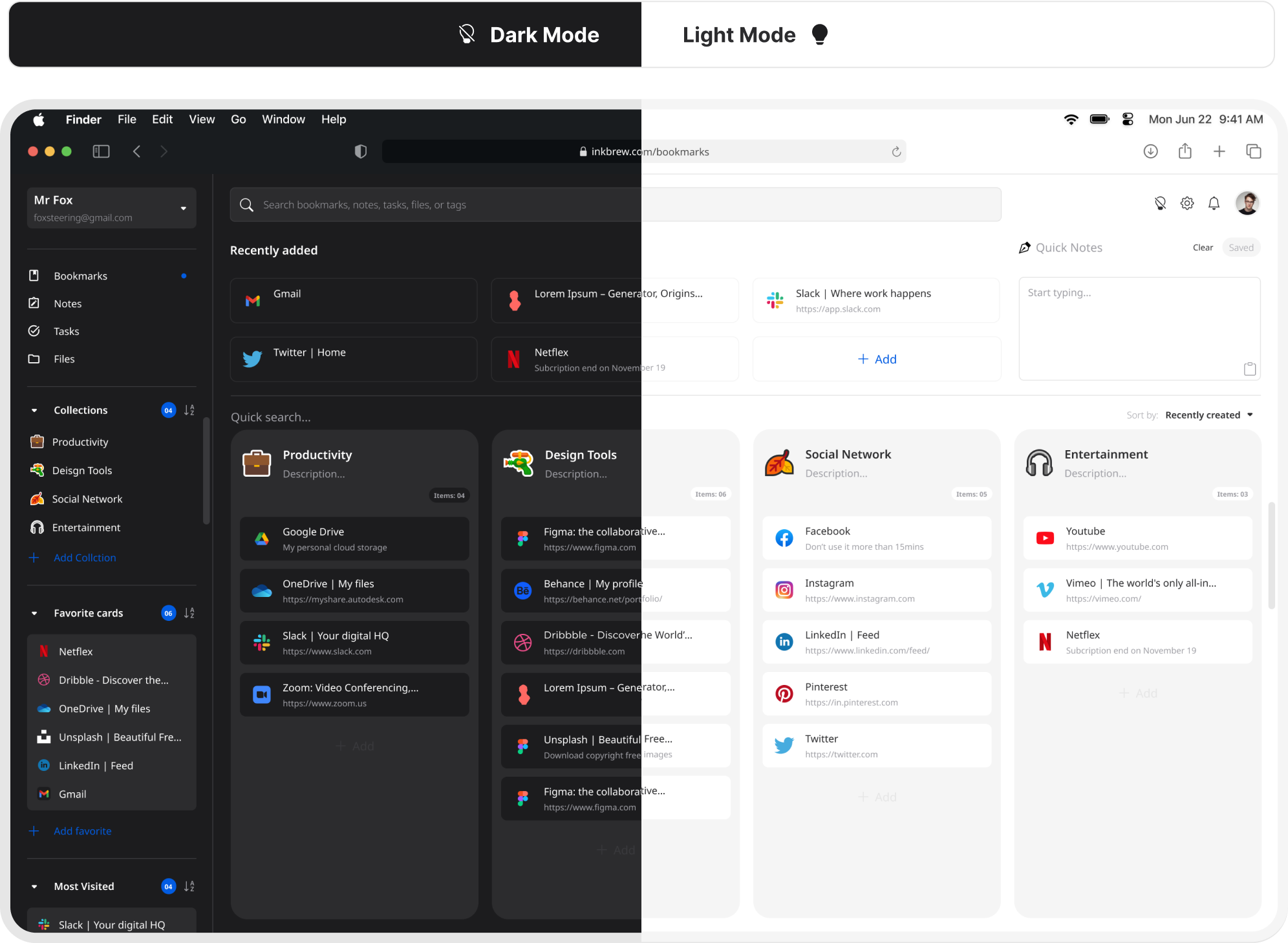
Task: Open the privacy shield icon beside address bar
Action: 361,151
